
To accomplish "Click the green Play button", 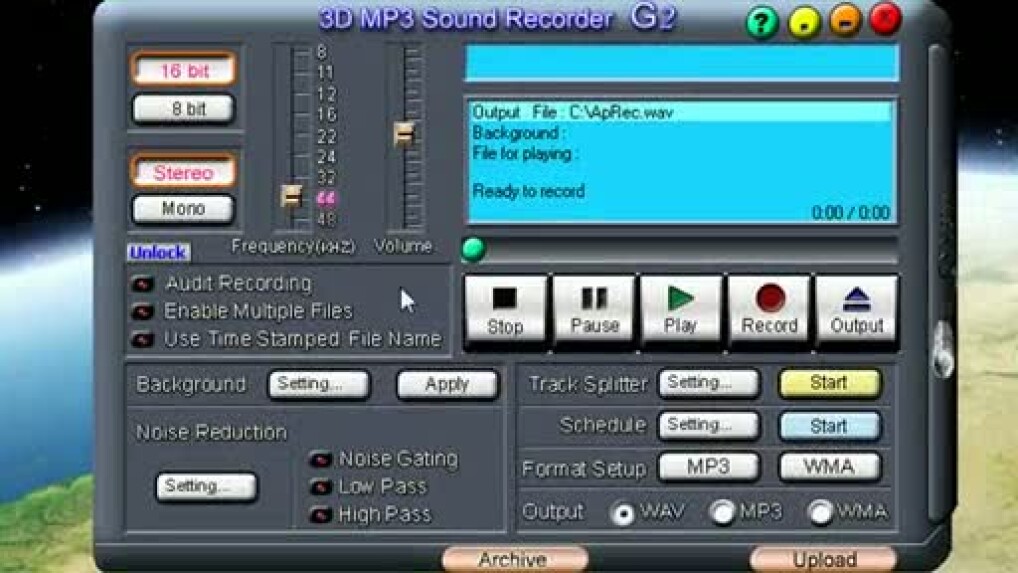I will [681, 310].
